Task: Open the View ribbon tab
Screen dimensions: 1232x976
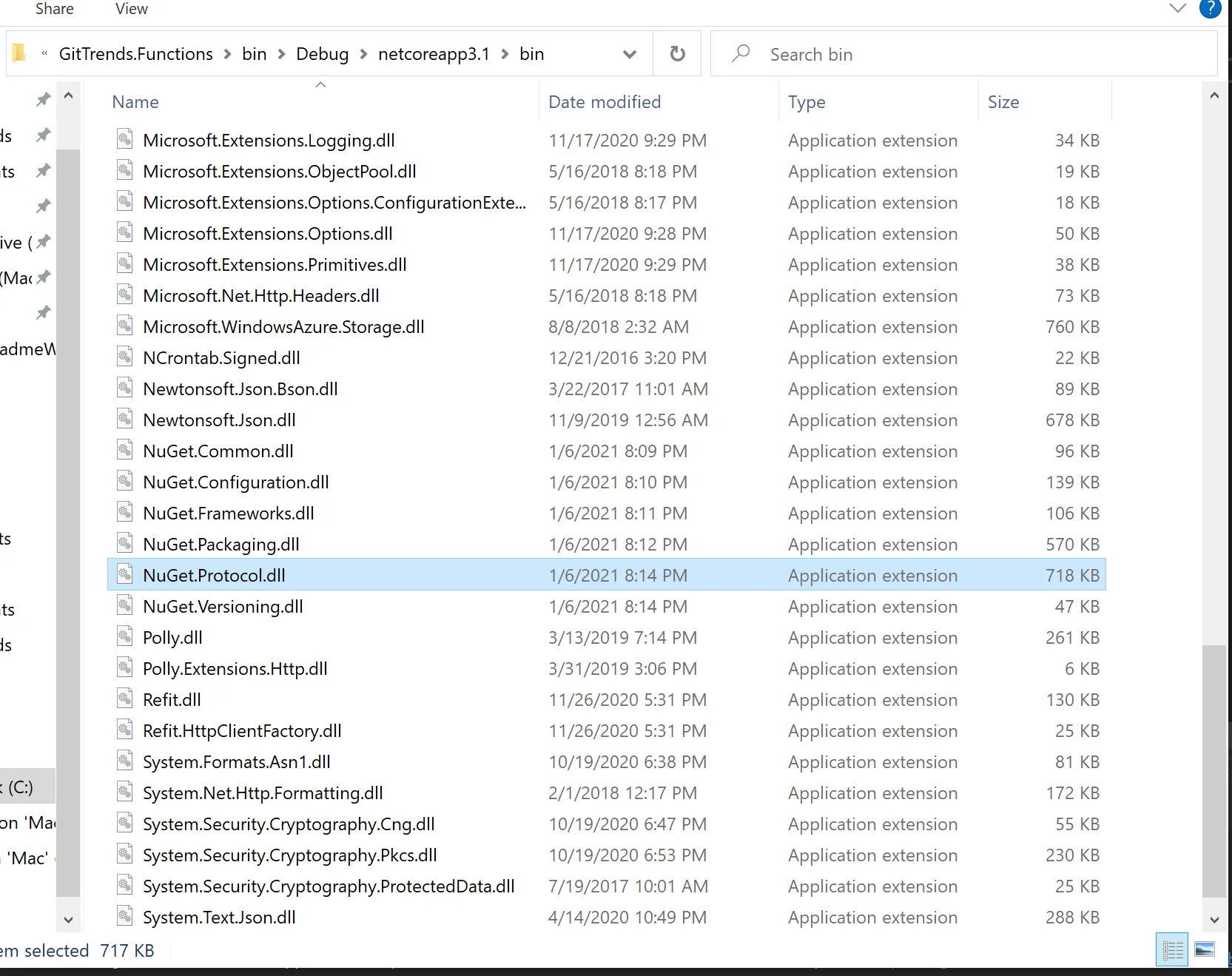Action: pos(132,9)
